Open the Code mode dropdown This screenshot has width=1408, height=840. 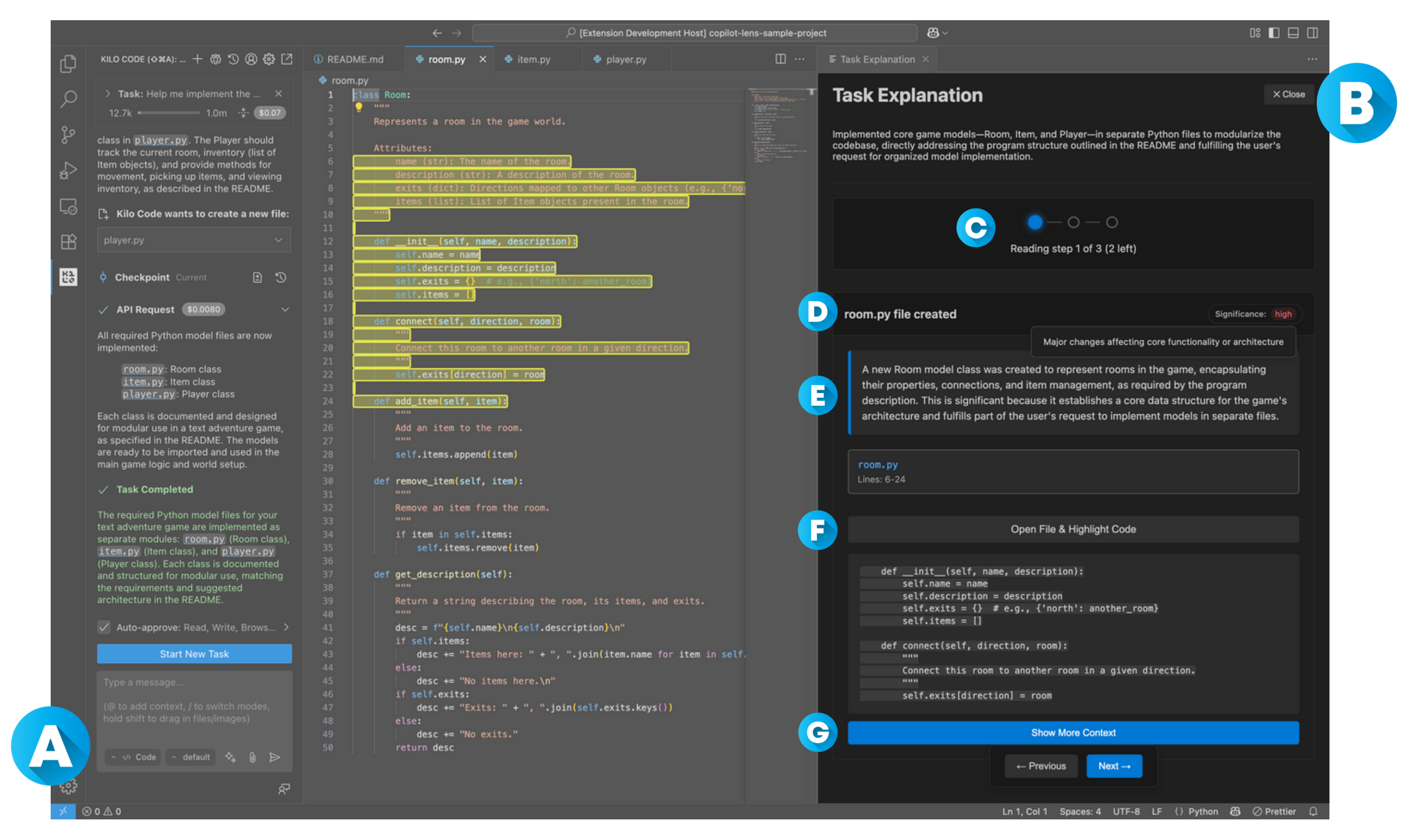click(134, 758)
